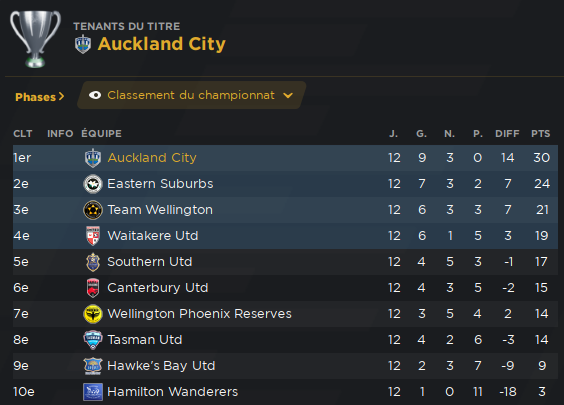Screen dimensions: 564x405
Task: Select the Hamilton Wanderers table row
Action: pyautogui.click(x=285, y=392)
